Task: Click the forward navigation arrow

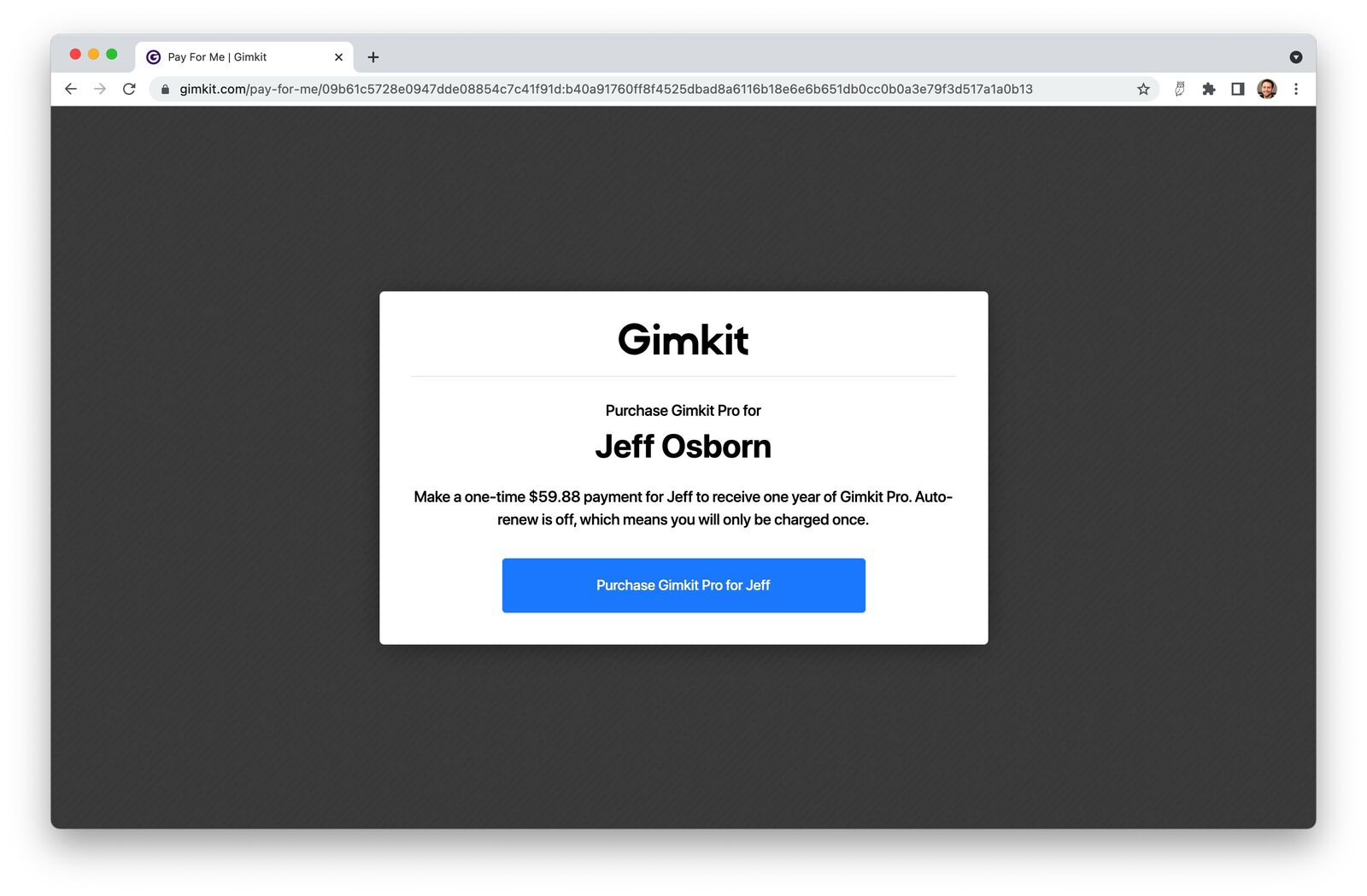Action: coord(100,89)
